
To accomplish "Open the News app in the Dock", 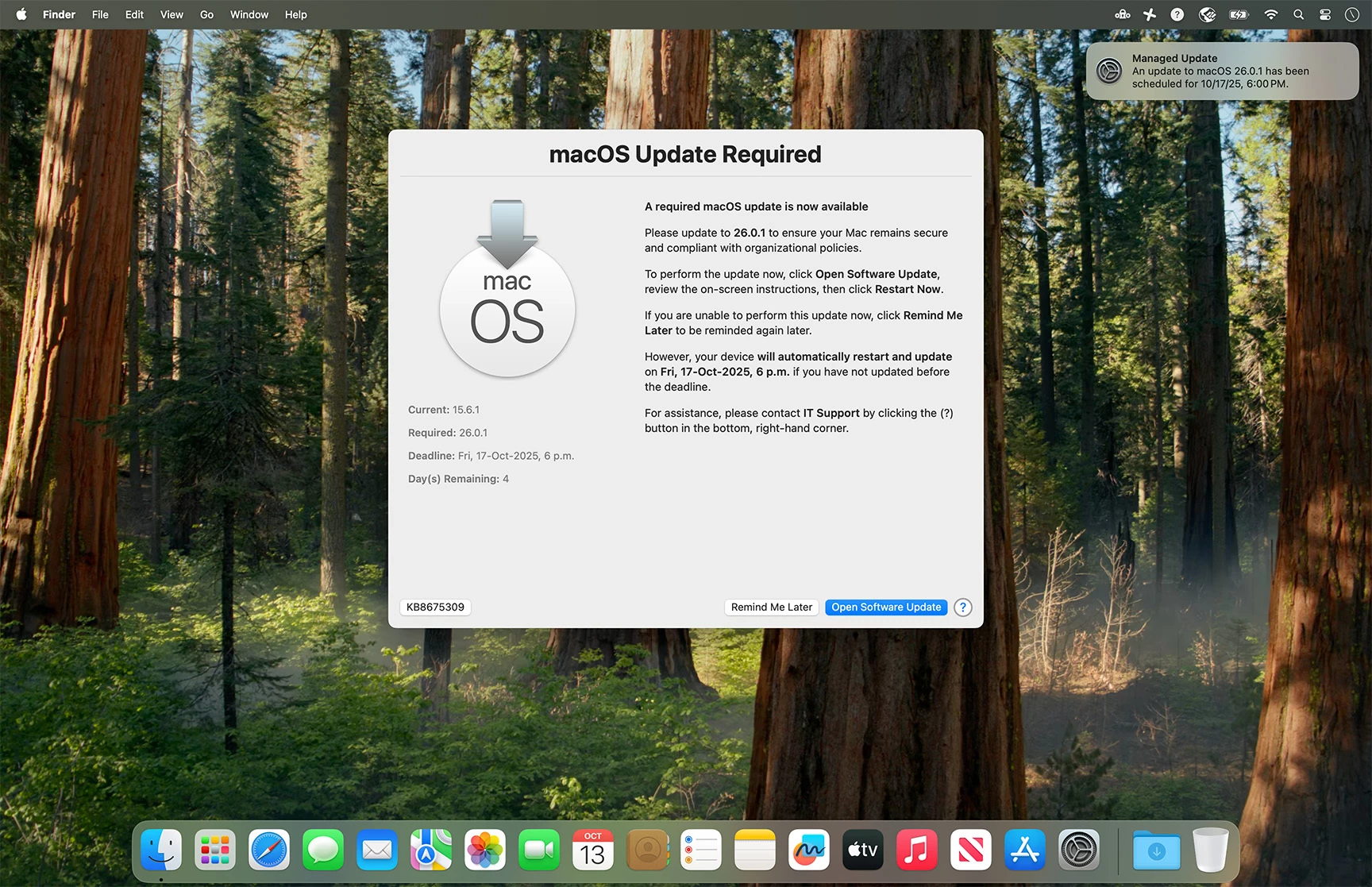I will 971,850.
